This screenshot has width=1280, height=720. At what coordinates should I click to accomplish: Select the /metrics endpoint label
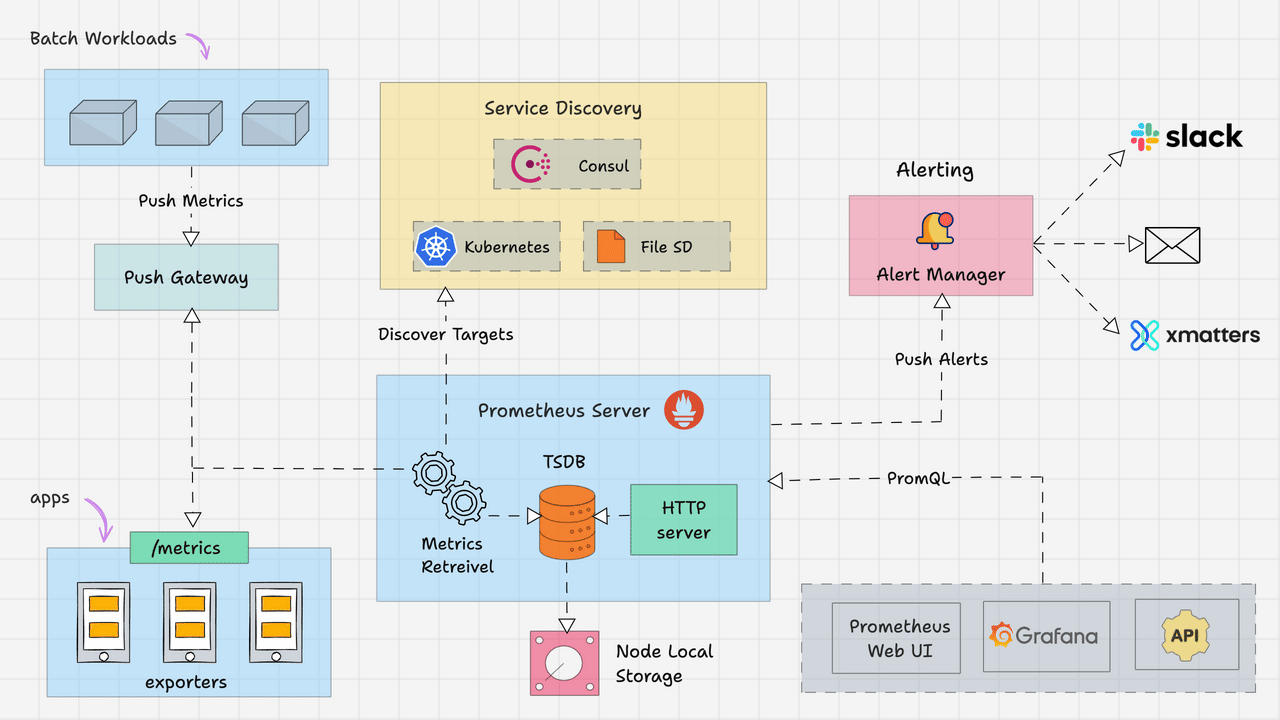pos(189,547)
